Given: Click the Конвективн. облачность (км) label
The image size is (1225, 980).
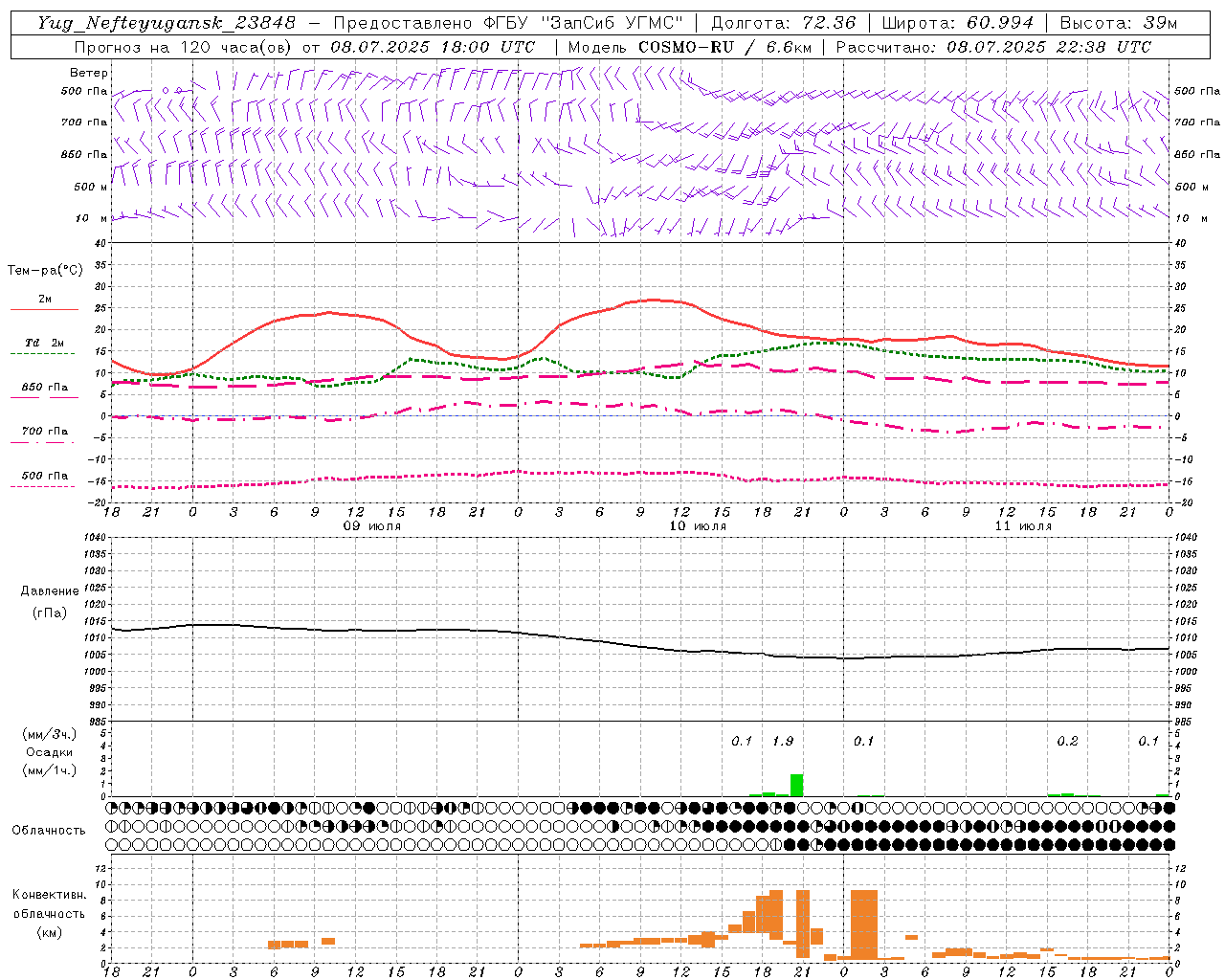Looking at the screenshot, I should point(49,913).
